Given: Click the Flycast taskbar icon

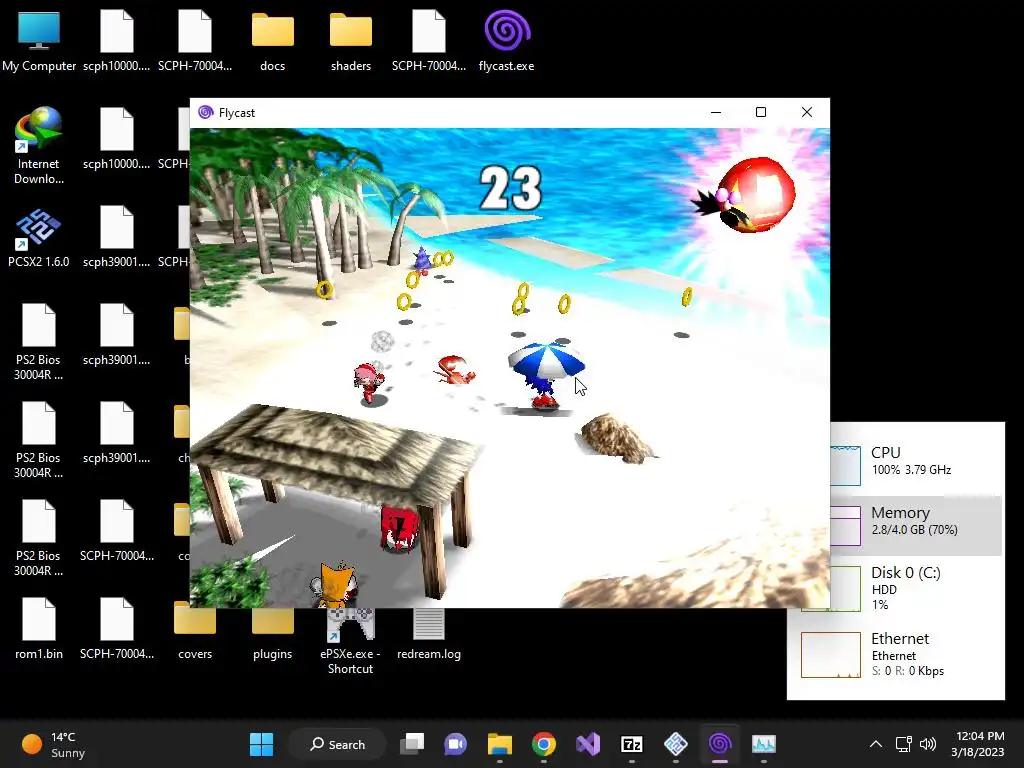Looking at the screenshot, I should click(720, 744).
